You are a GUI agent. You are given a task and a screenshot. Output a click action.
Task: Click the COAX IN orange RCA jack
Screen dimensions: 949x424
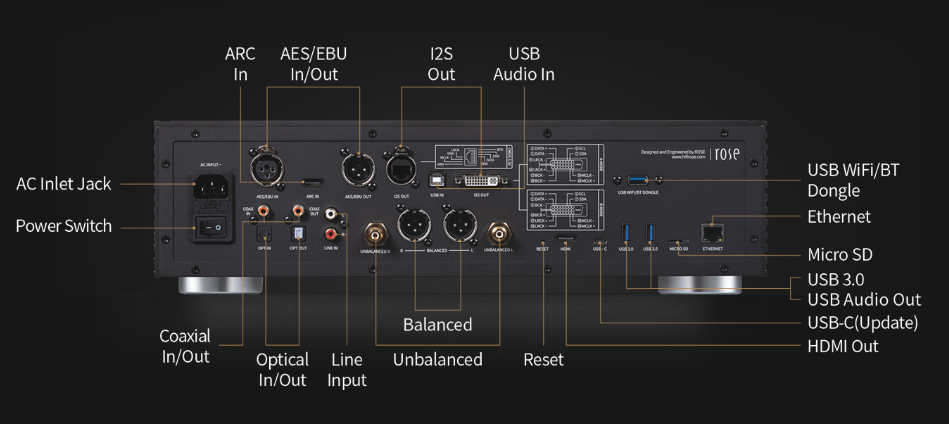point(264,211)
